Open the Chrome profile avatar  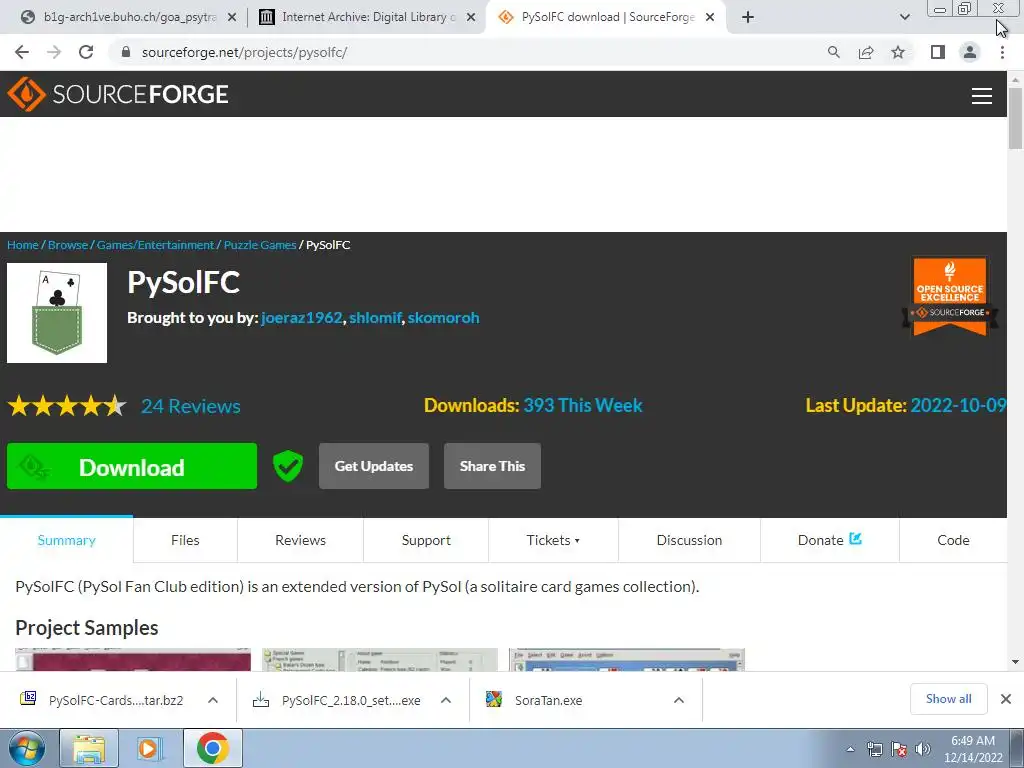[970, 52]
